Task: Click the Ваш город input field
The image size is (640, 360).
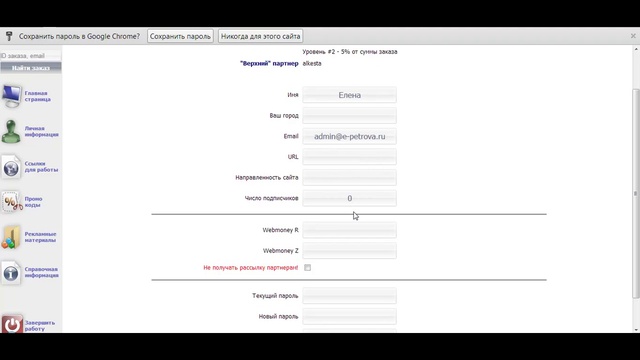Action: 349,116
